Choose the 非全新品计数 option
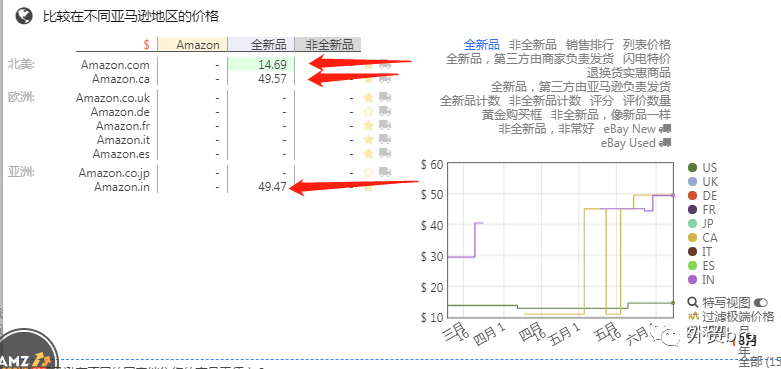Screen dimensions: 781x369 click(x=545, y=101)
